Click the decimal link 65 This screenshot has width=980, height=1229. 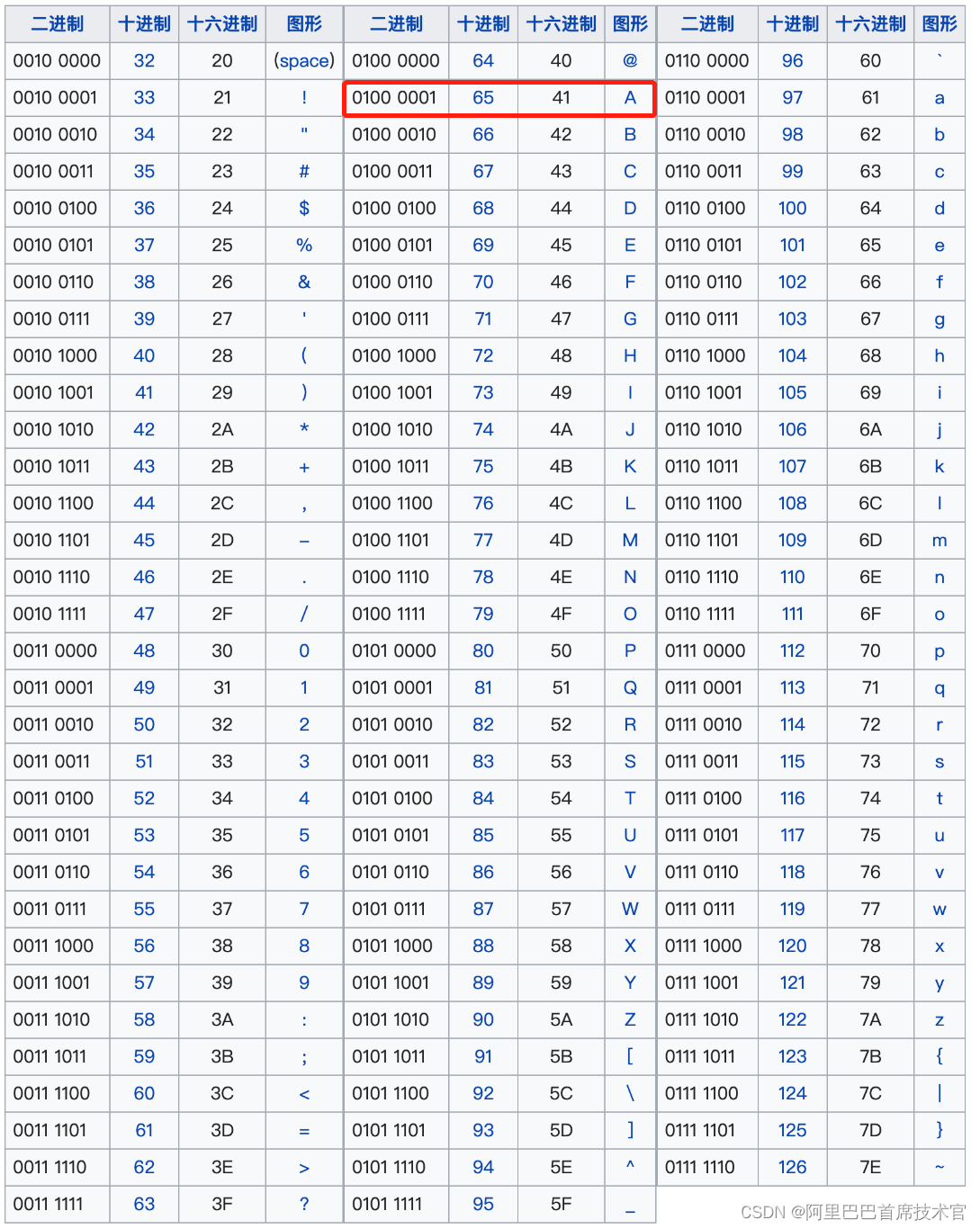(x=483, y=97)
